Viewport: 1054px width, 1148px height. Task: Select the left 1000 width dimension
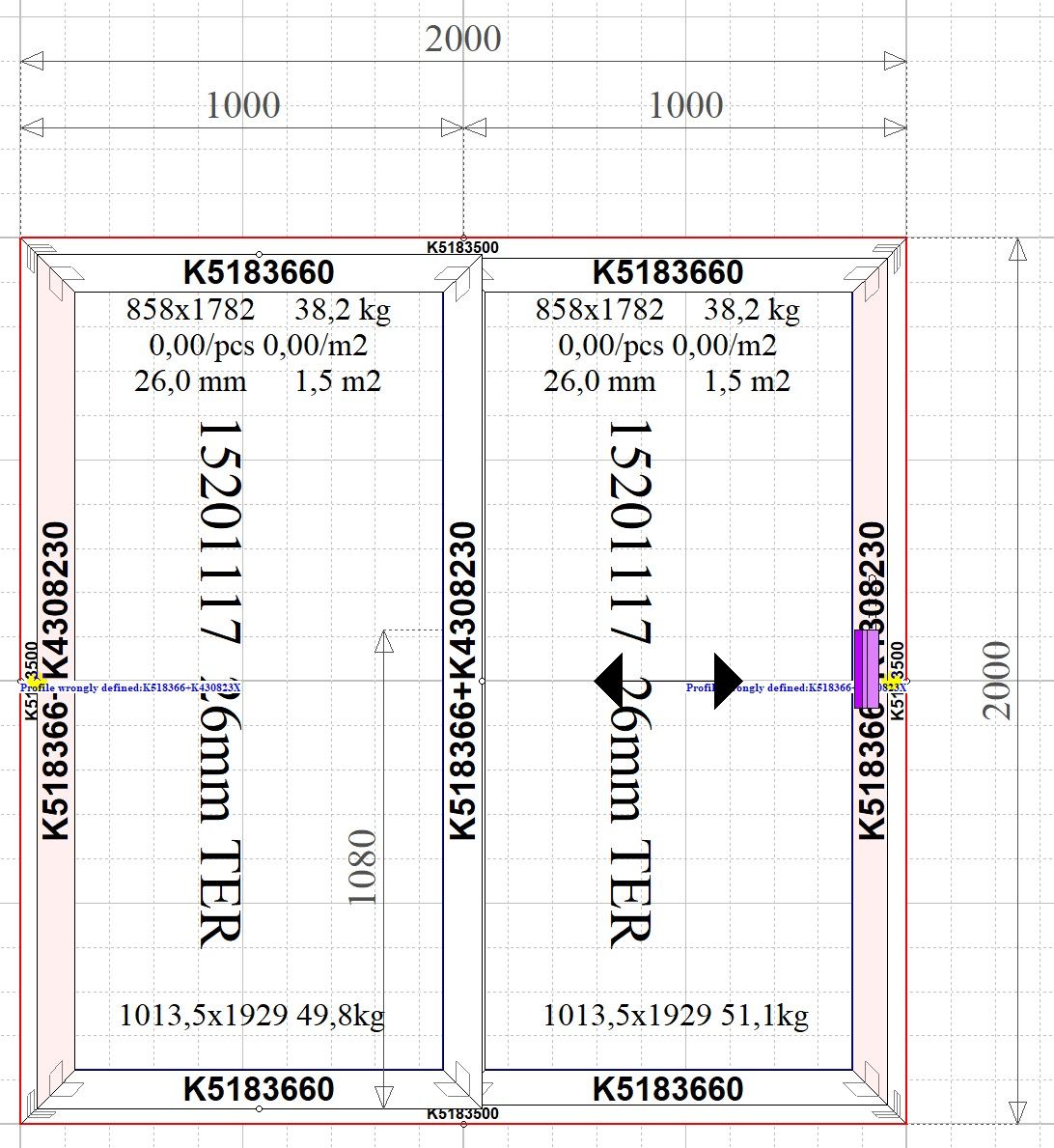point(242,106)
